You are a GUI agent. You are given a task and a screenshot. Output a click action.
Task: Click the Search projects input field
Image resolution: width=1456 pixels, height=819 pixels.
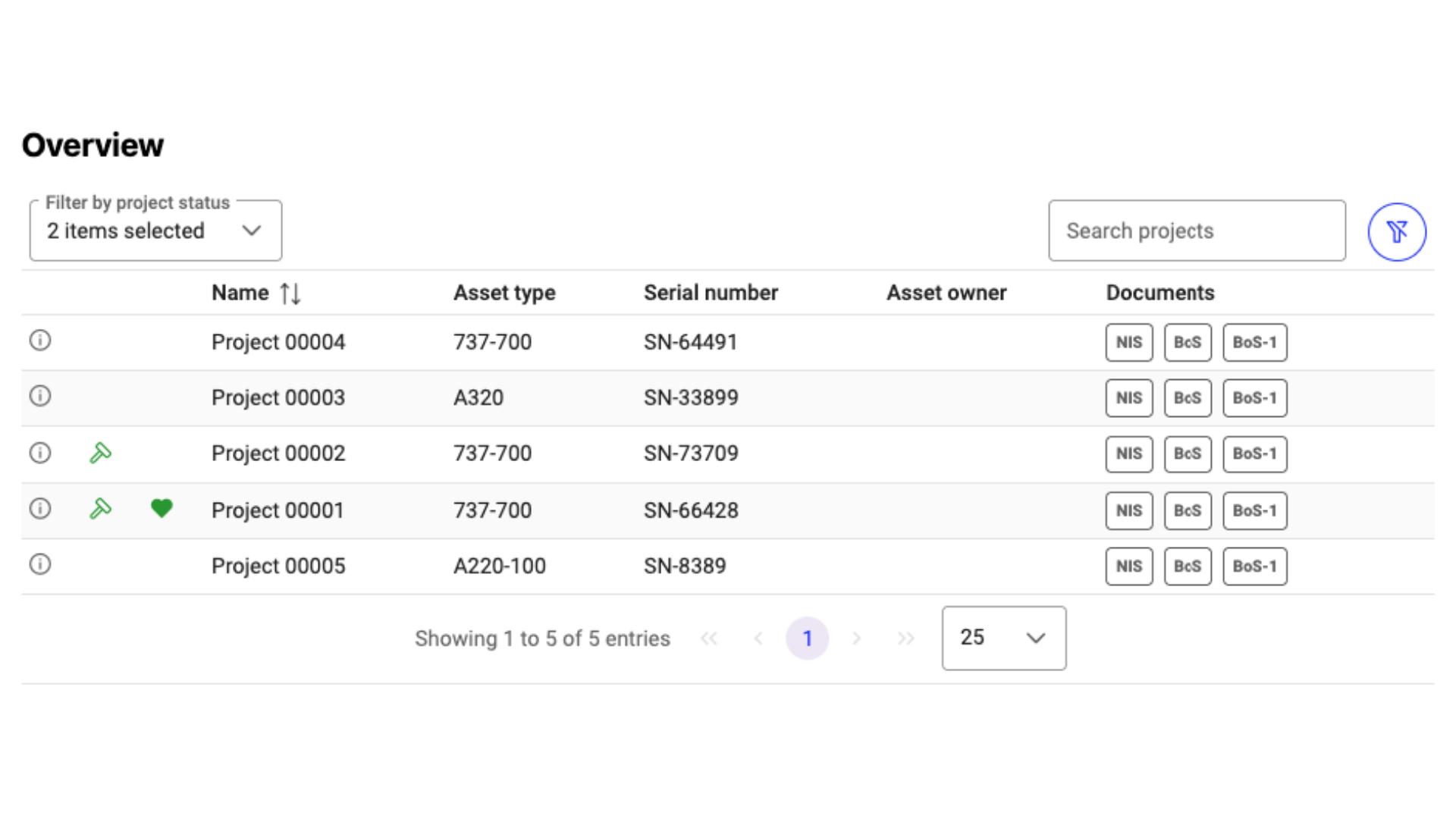[x=1197, y=231]
